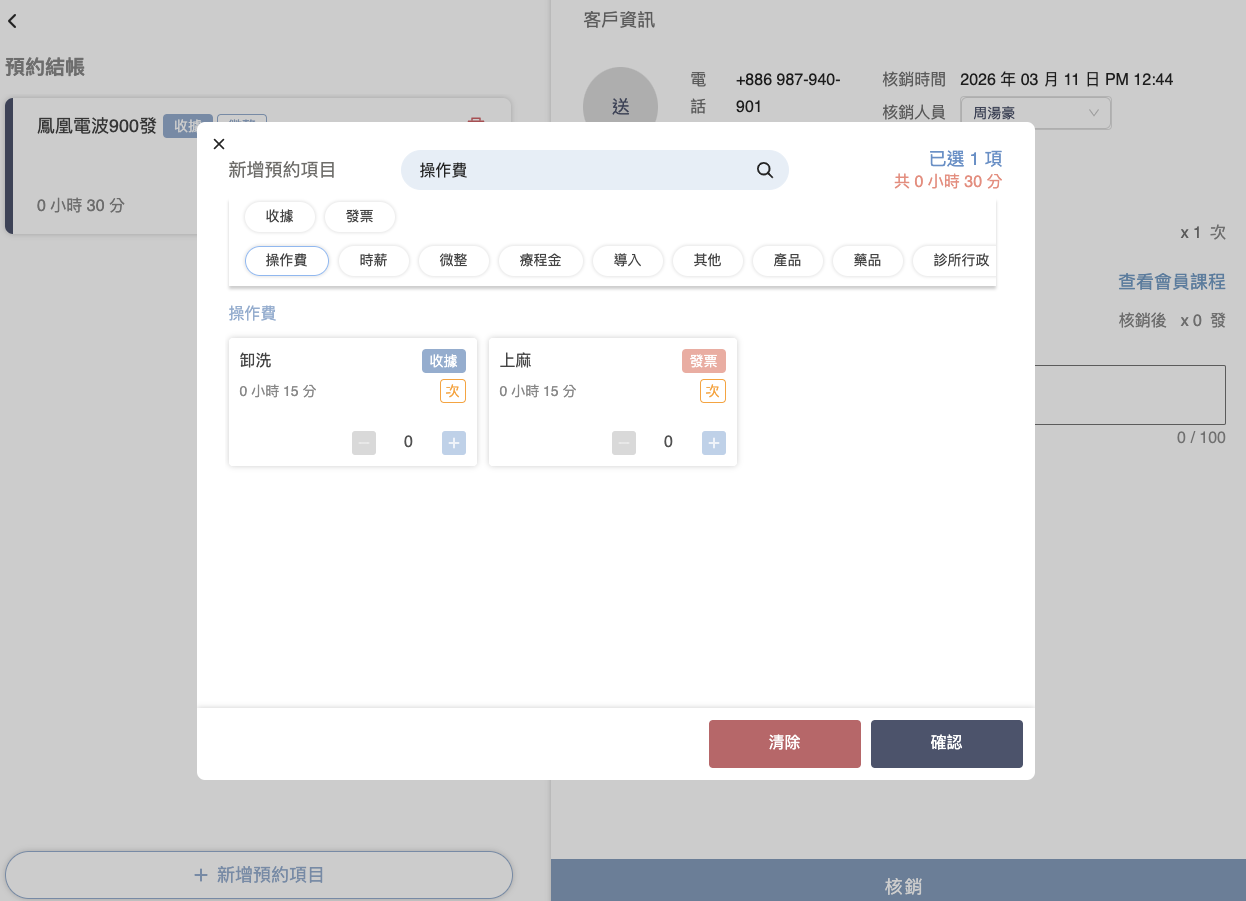
Task: Toggle the 發票 filter chip
Action: [x=359, y=217]
